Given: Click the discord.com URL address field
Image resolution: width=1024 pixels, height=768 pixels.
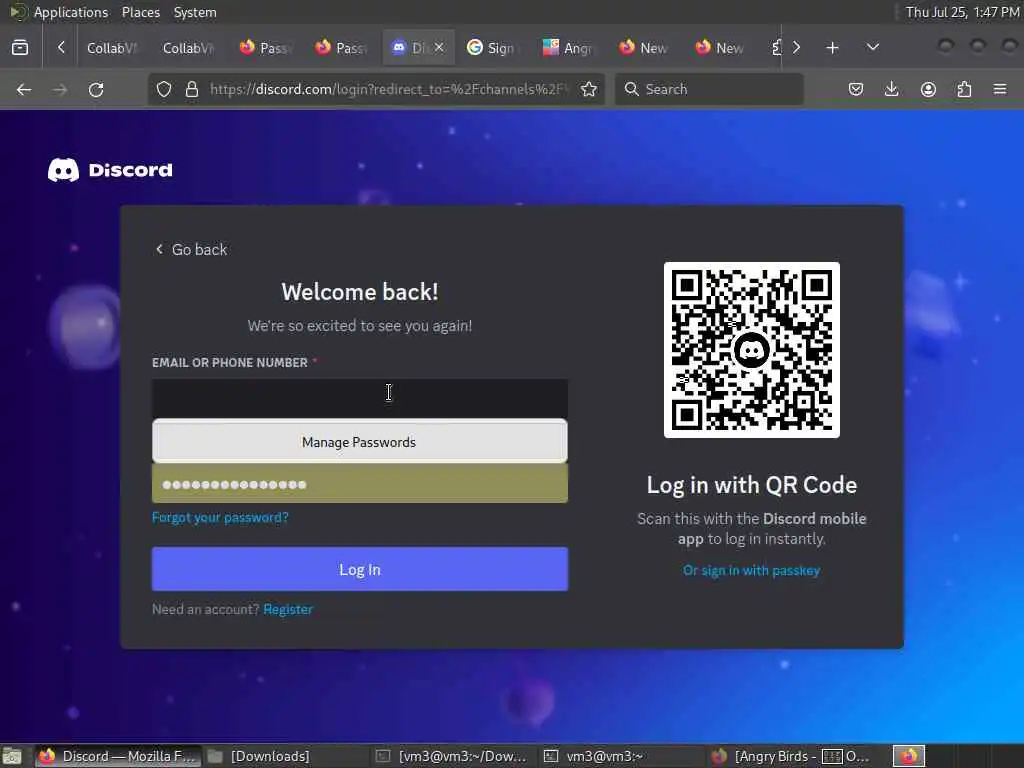Looking at the screenshot, I should click(389, 89).
